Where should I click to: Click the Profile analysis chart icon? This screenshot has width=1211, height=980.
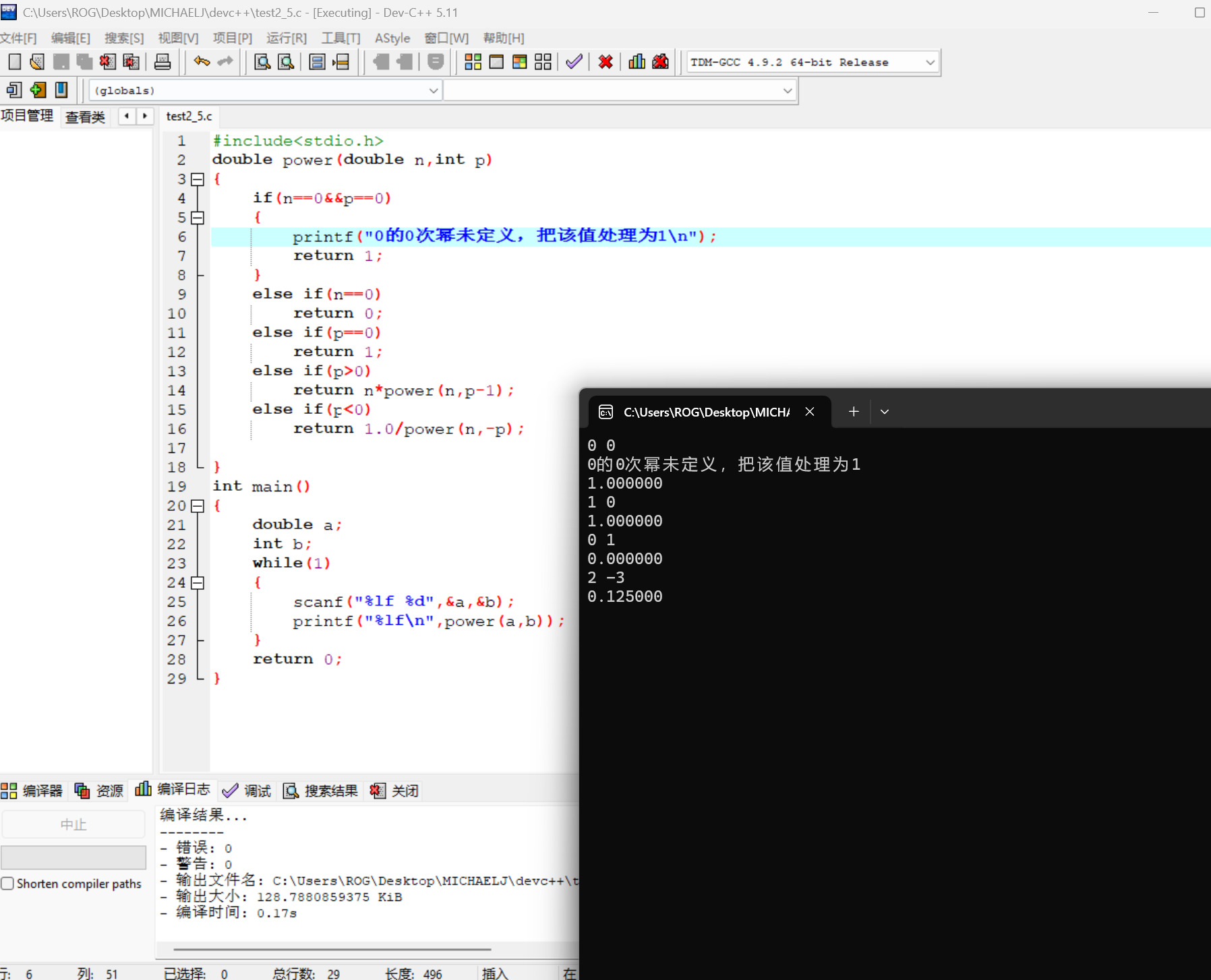click(x=637, y=62)
